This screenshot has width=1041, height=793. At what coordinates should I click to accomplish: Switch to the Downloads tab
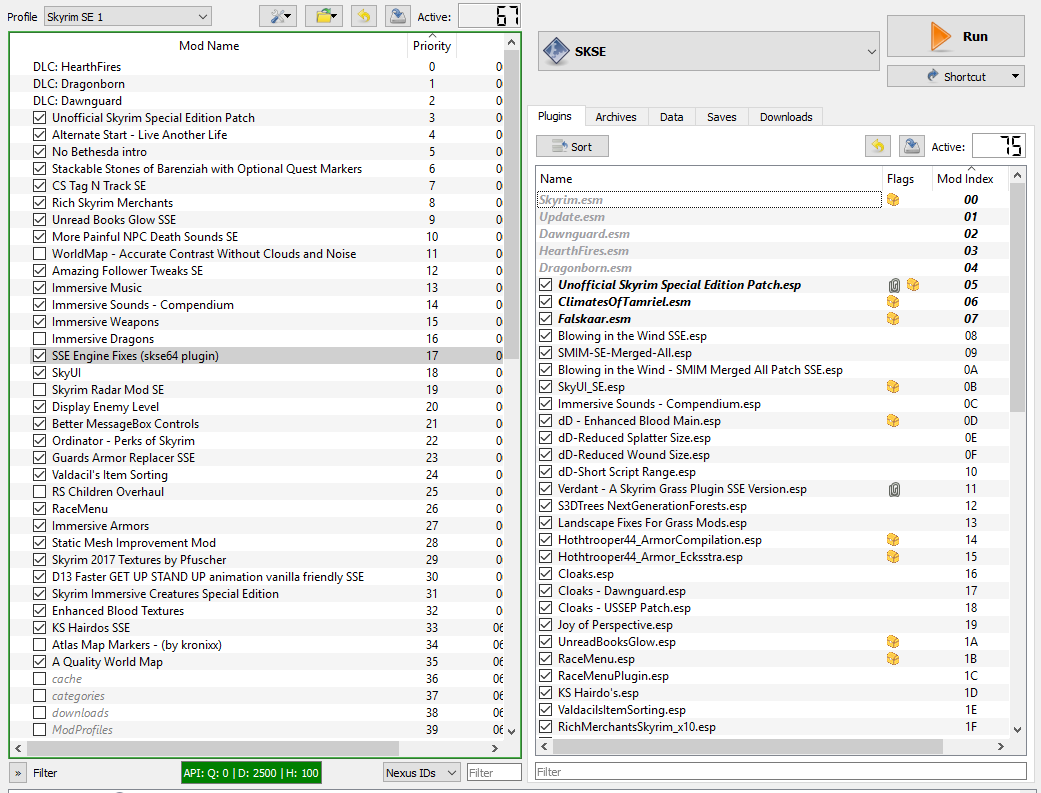pyautogui.click(x=785, y=117)
